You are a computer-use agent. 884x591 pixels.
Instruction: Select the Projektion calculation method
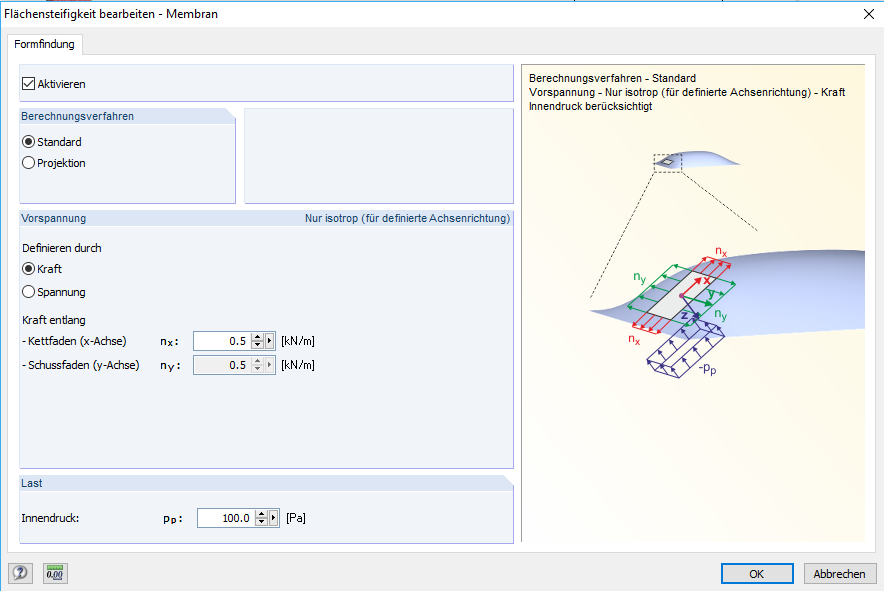coord(30,162)
